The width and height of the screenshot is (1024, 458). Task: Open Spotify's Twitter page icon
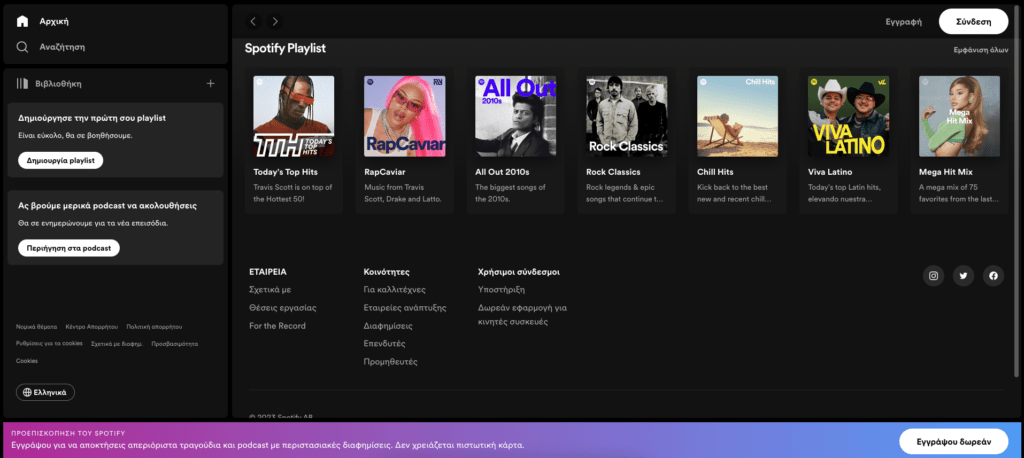[x=963, y=276]
